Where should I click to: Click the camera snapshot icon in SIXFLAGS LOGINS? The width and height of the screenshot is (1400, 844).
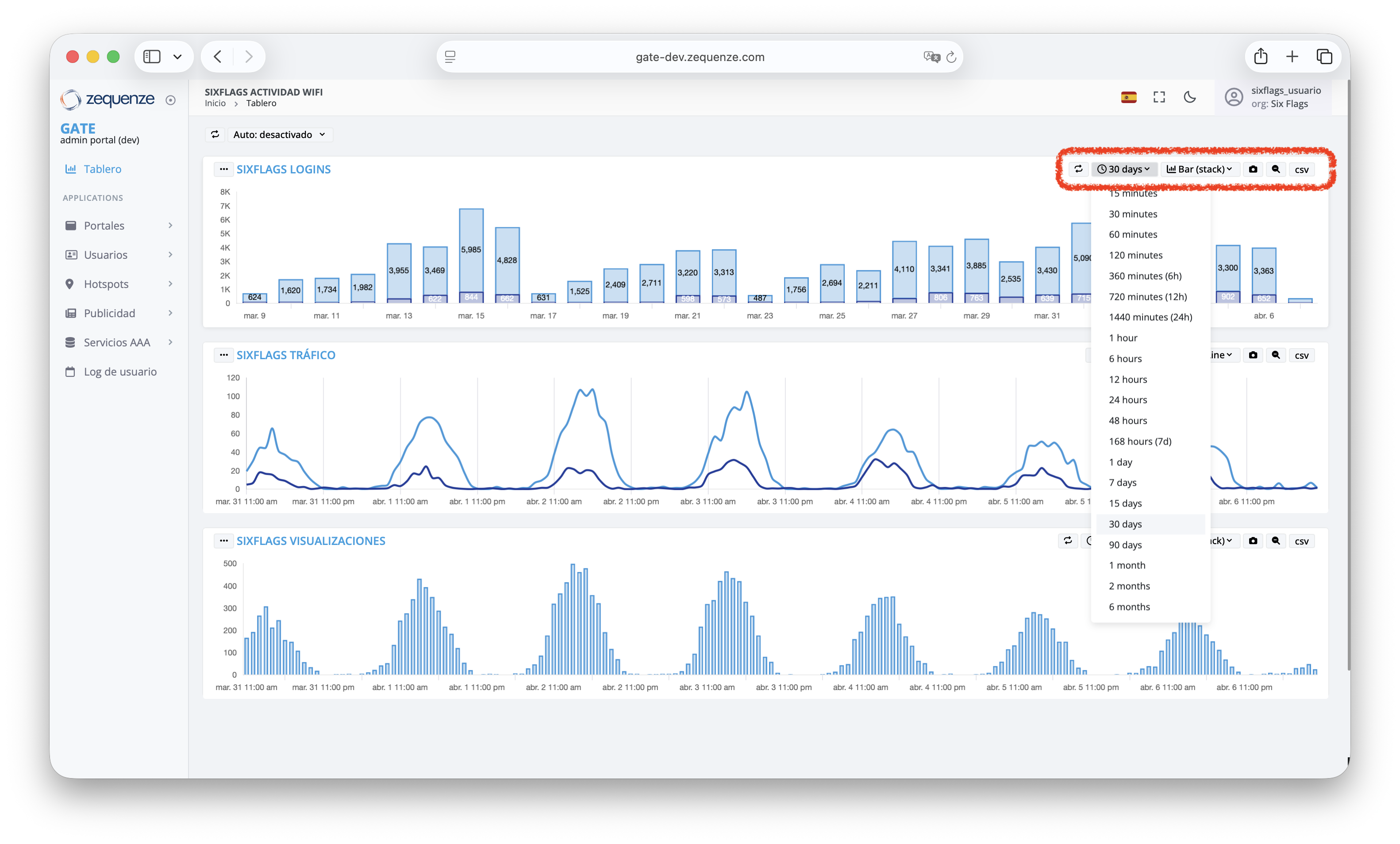pos(1253,169)
